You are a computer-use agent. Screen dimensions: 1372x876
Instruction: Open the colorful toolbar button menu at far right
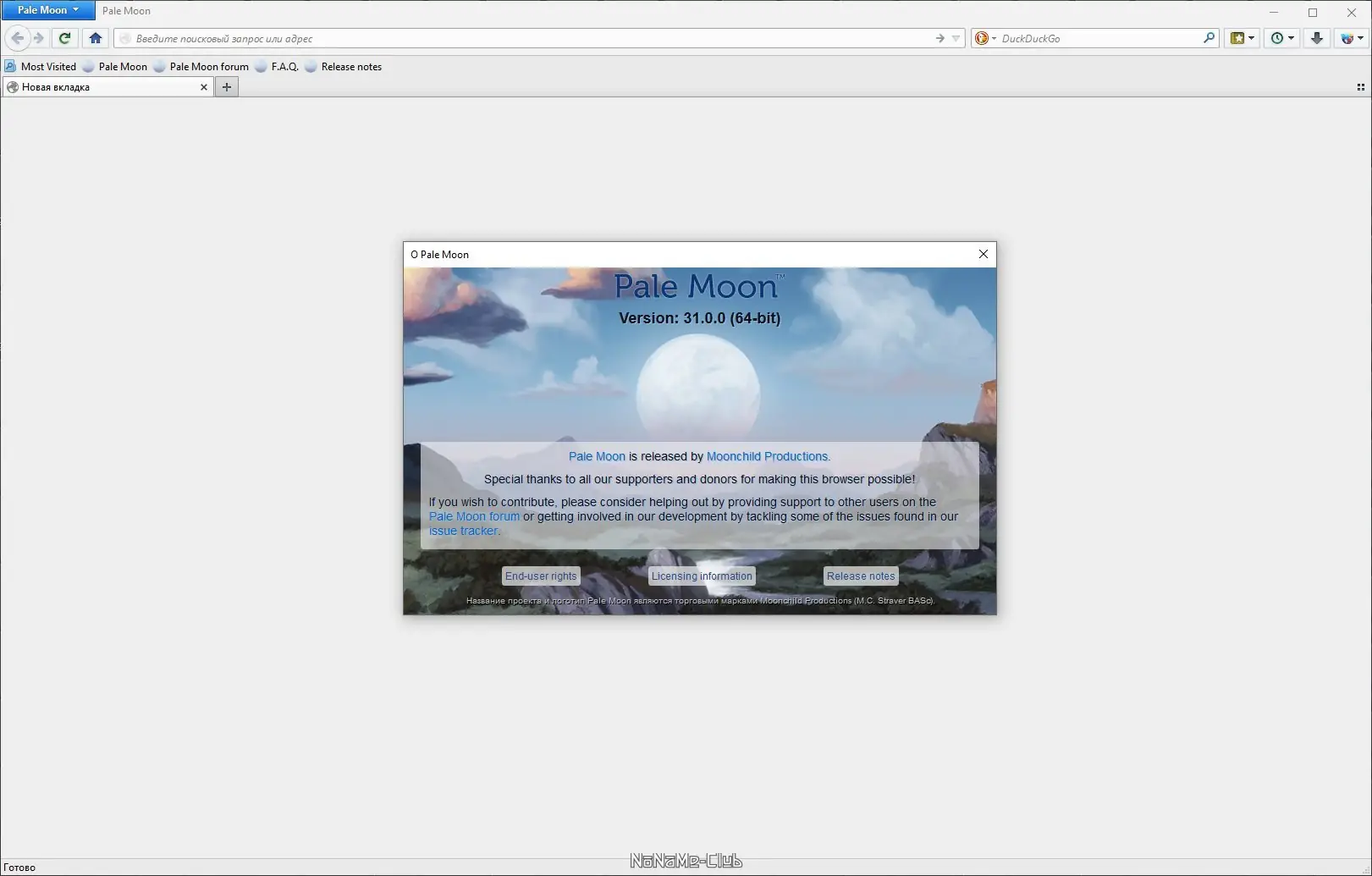[1353, 38]
